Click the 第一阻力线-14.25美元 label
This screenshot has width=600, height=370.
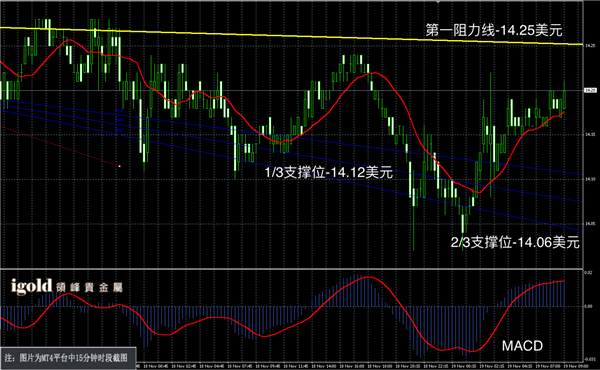coord(494,30)
